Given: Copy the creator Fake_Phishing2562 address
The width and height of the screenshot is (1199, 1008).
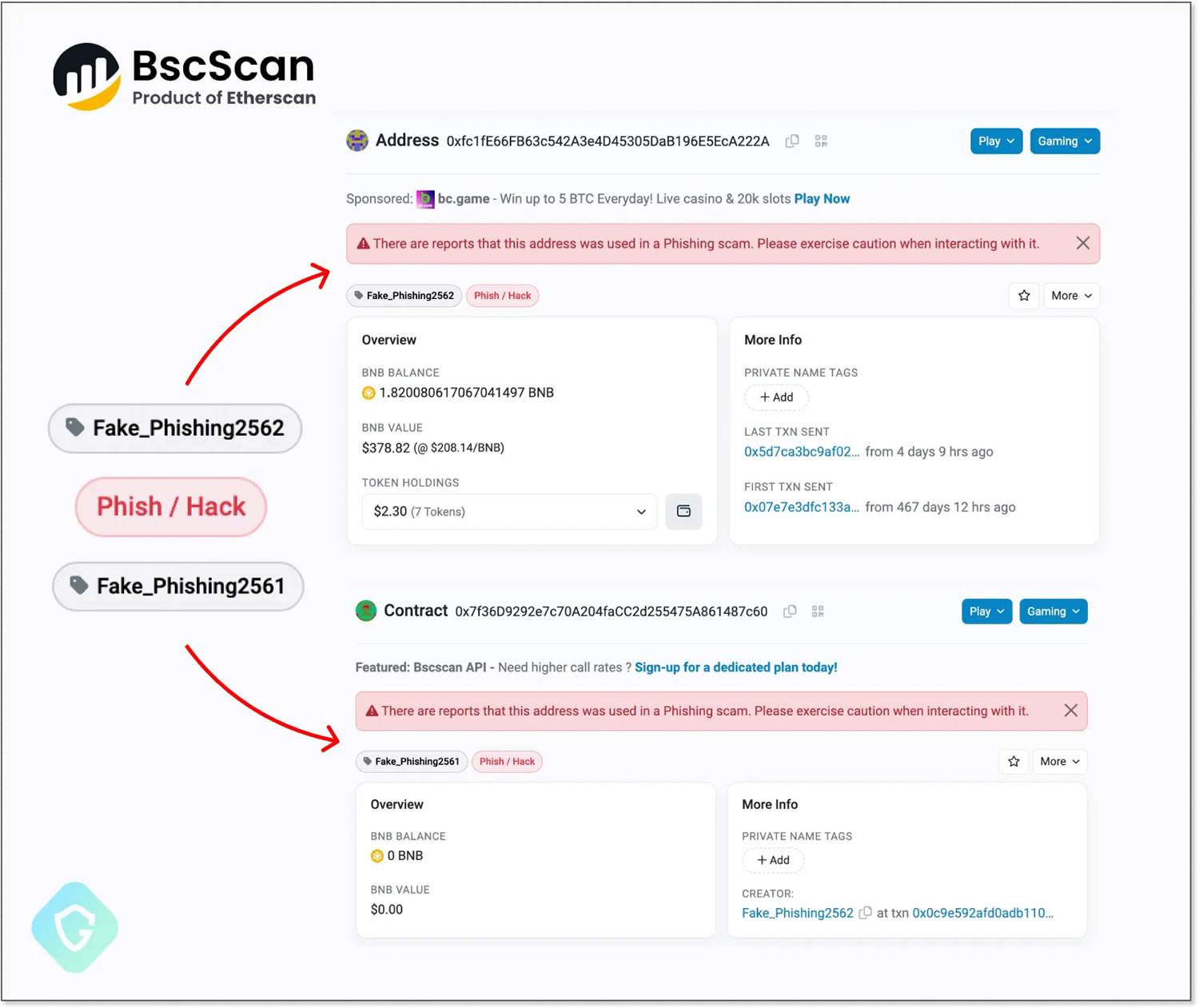Looking at the screenshot, I should pos(865,913).
